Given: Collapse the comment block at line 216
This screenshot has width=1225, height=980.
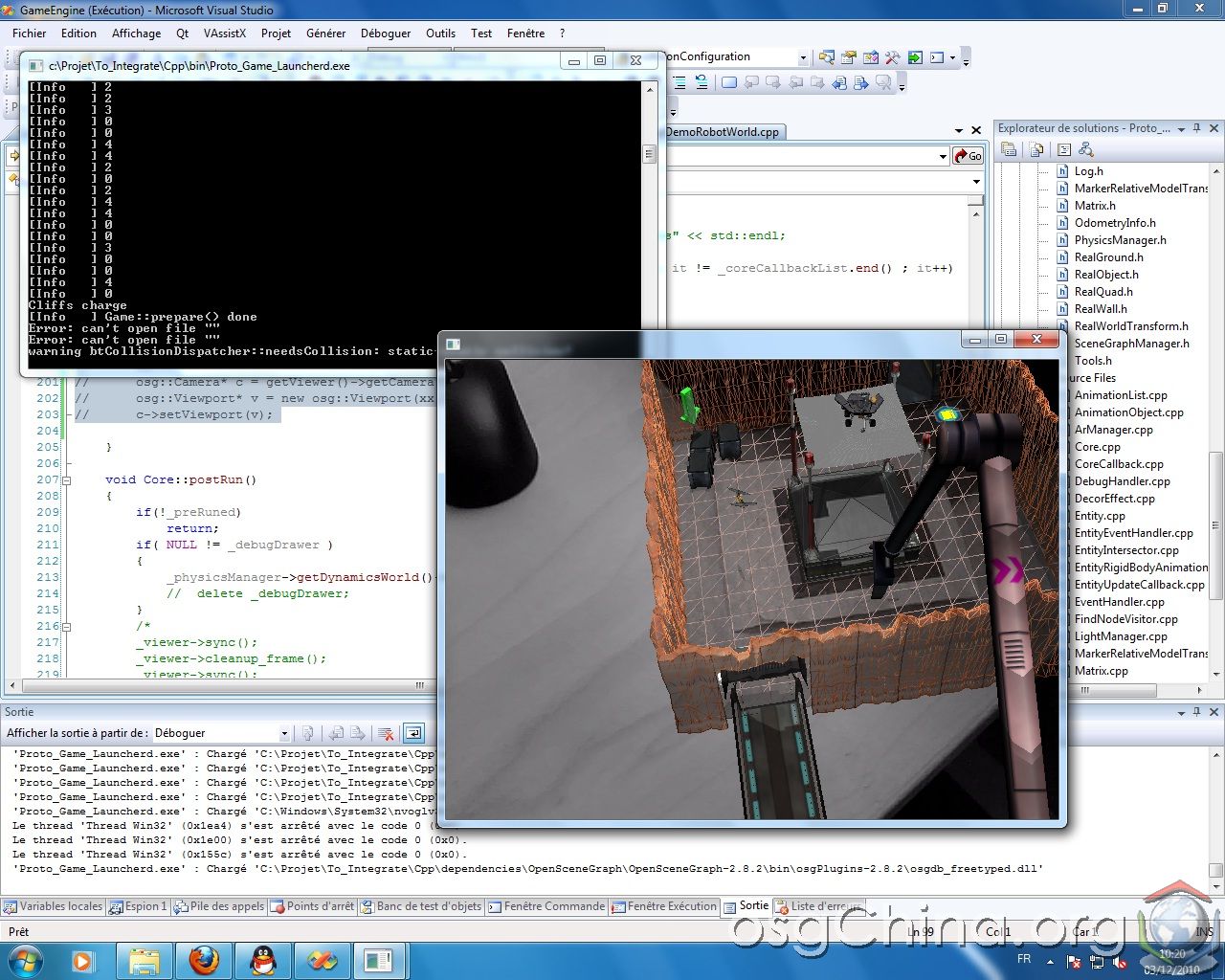Looking at the screenshot, I should (x=67, y=626).
